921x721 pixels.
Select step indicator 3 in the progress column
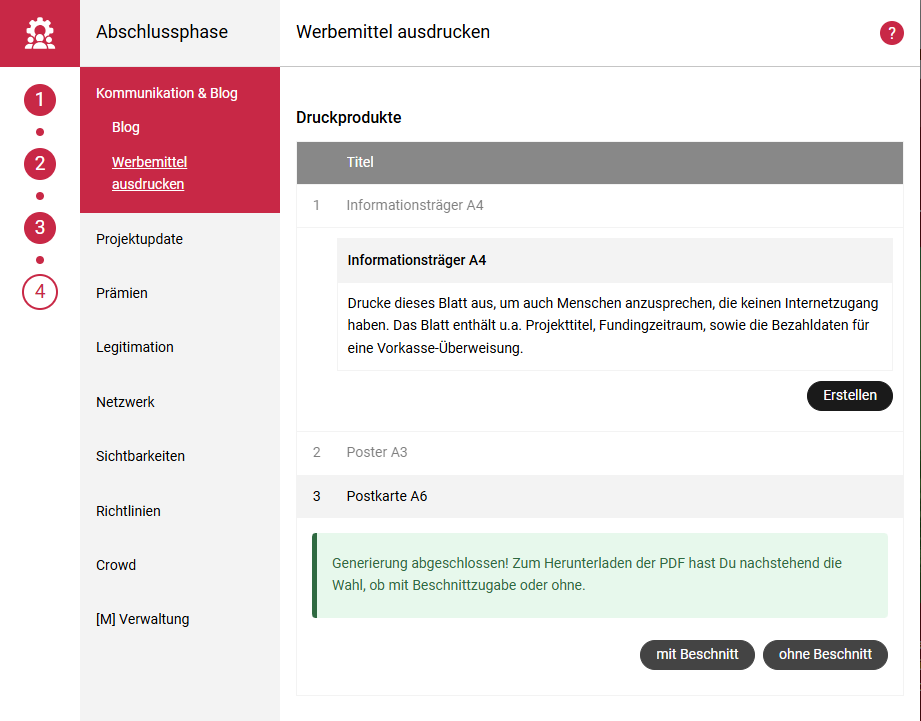click(x=39, y=228)
